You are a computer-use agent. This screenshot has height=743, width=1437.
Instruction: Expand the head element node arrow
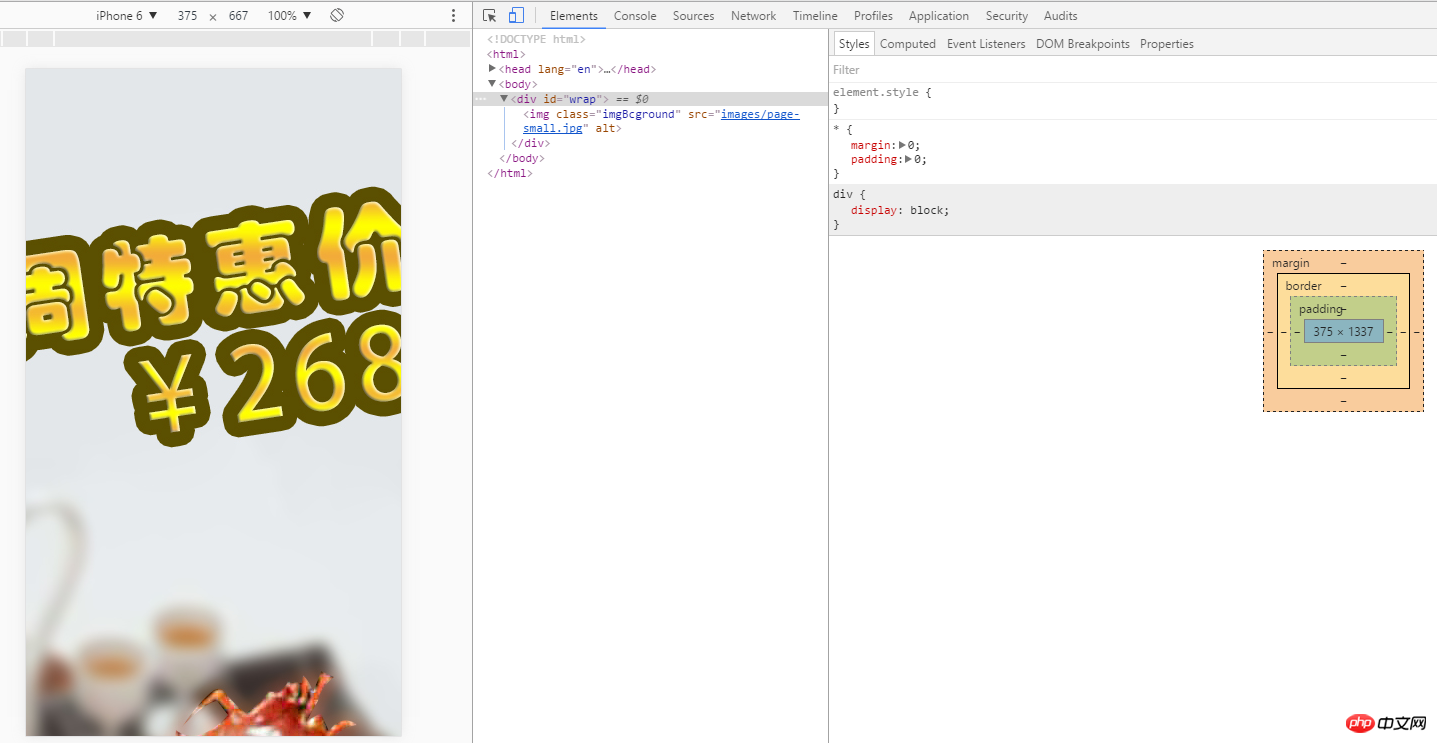492,69
